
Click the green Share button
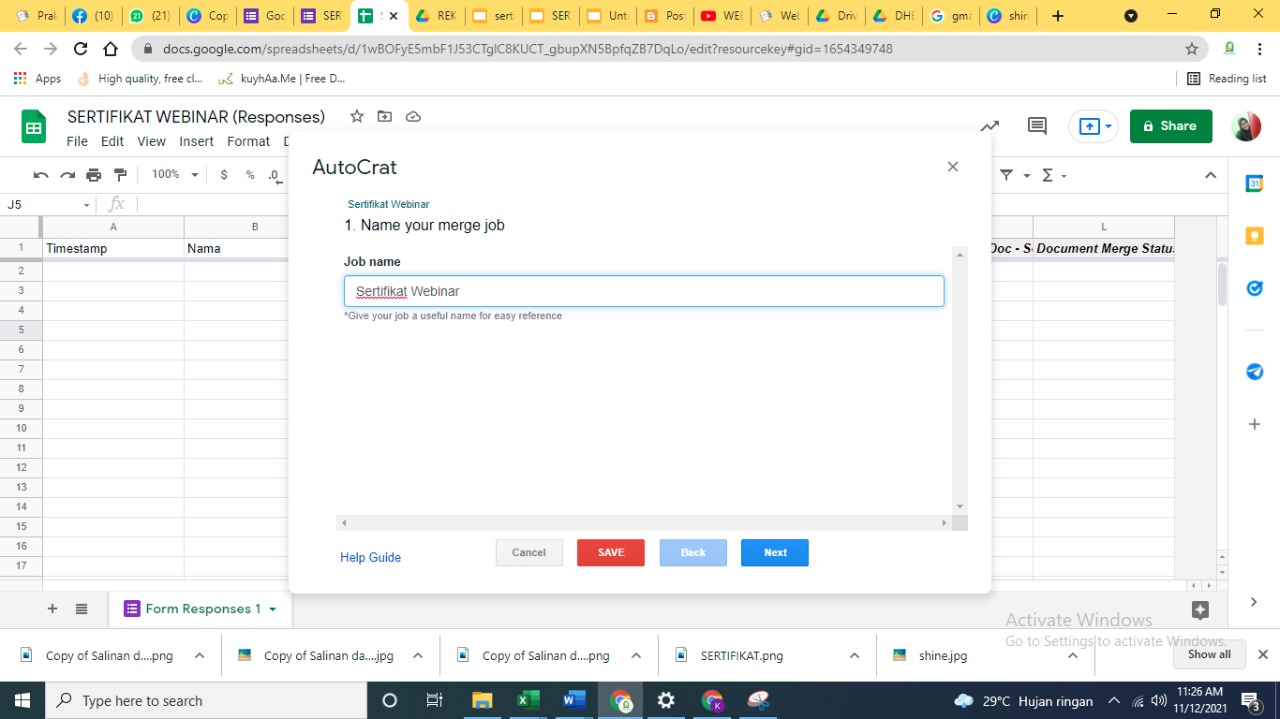[x=1171, y=126]
